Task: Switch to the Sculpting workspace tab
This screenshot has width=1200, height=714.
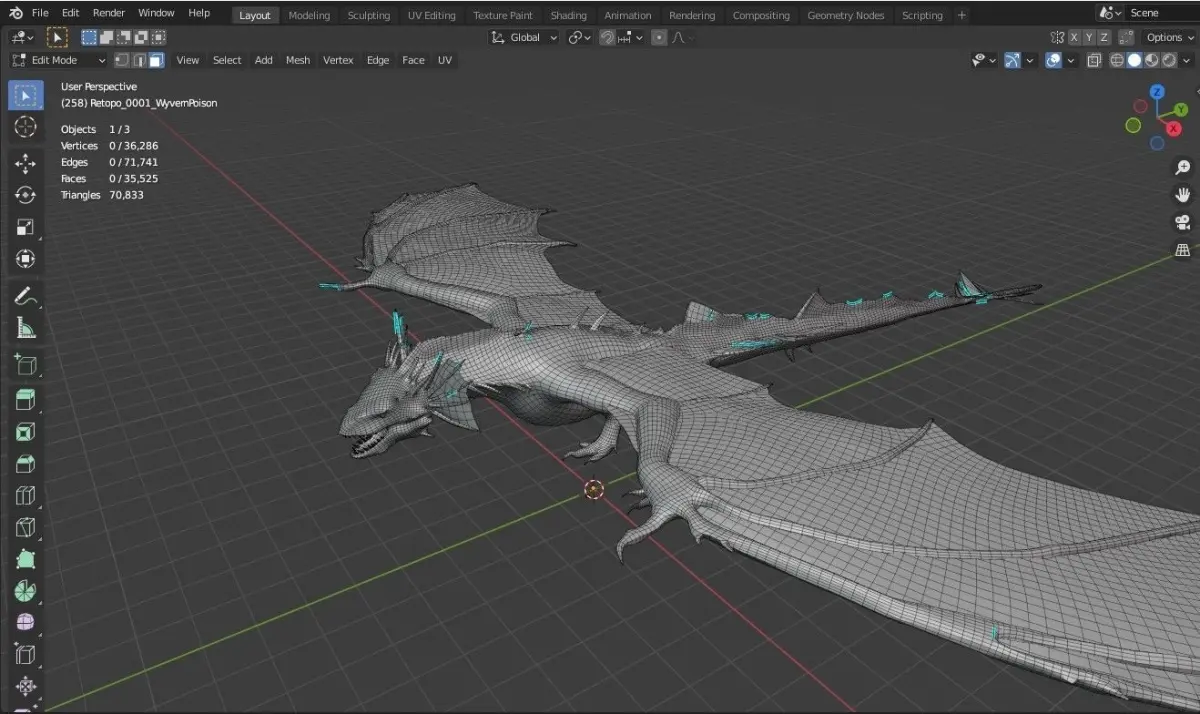Action: 369,15
